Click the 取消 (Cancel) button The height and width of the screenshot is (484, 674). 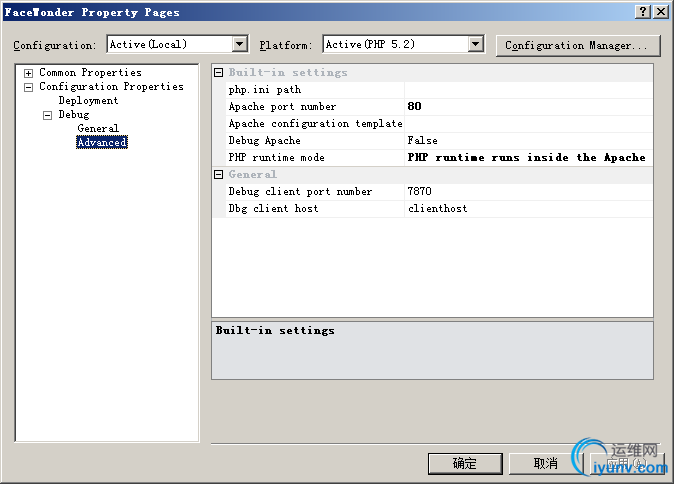[x=545, y=464]
